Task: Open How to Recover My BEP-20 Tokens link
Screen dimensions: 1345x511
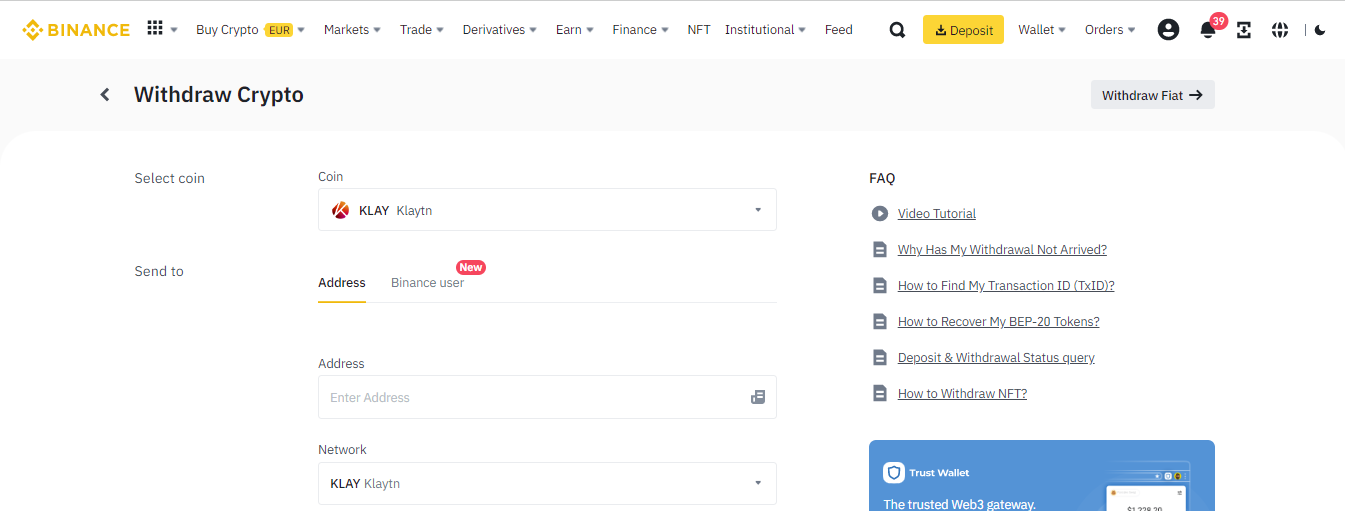Action: pos(999,322)
